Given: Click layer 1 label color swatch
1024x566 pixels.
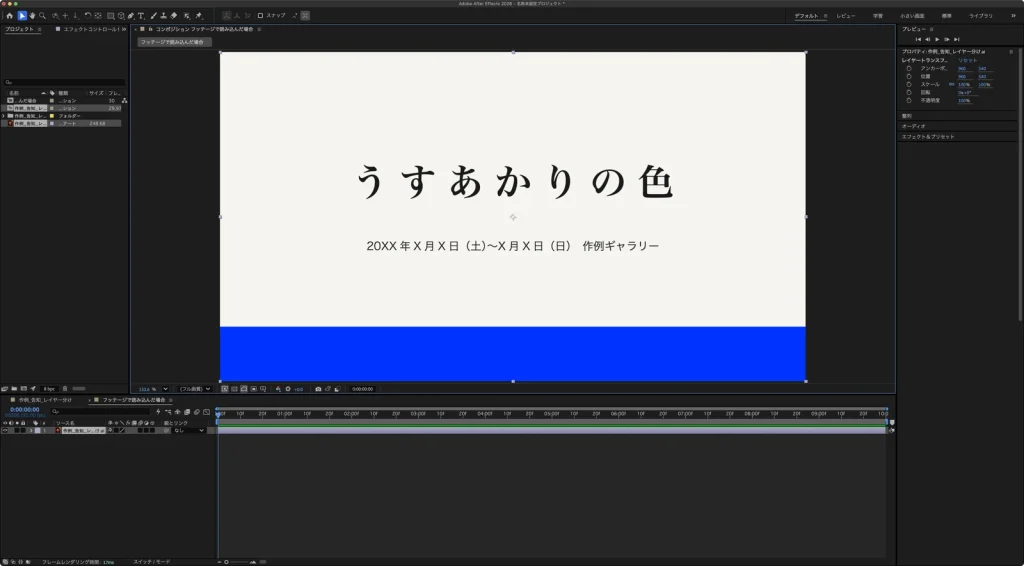Looking at the screenshot, I should tap(37, 431).
